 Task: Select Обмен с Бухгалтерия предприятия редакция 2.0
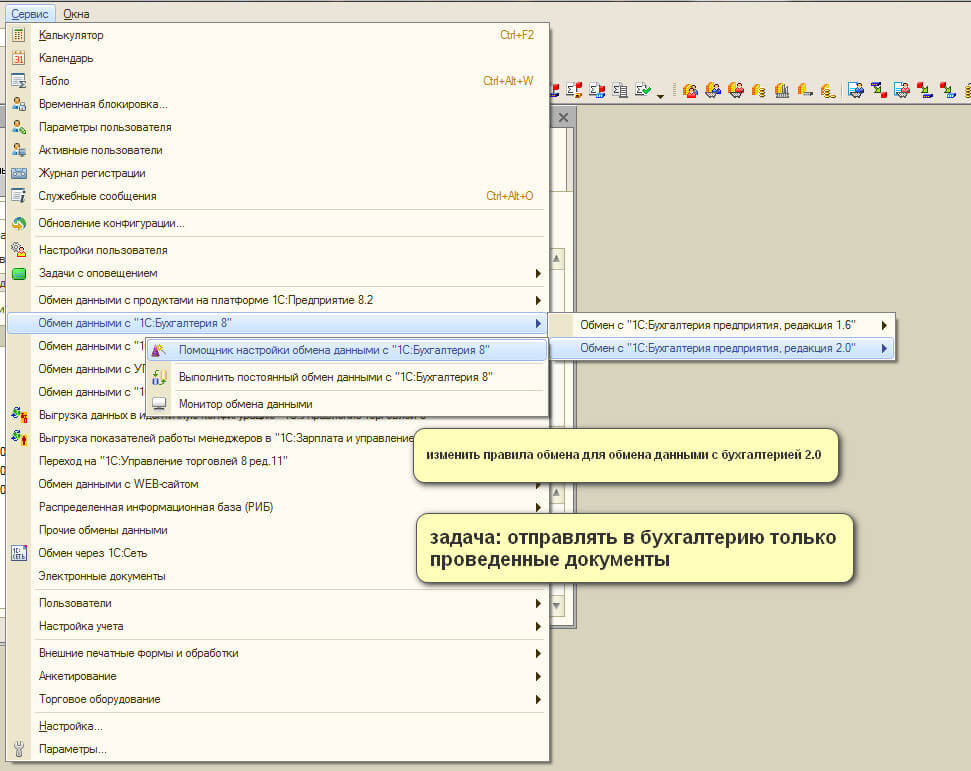719,348
